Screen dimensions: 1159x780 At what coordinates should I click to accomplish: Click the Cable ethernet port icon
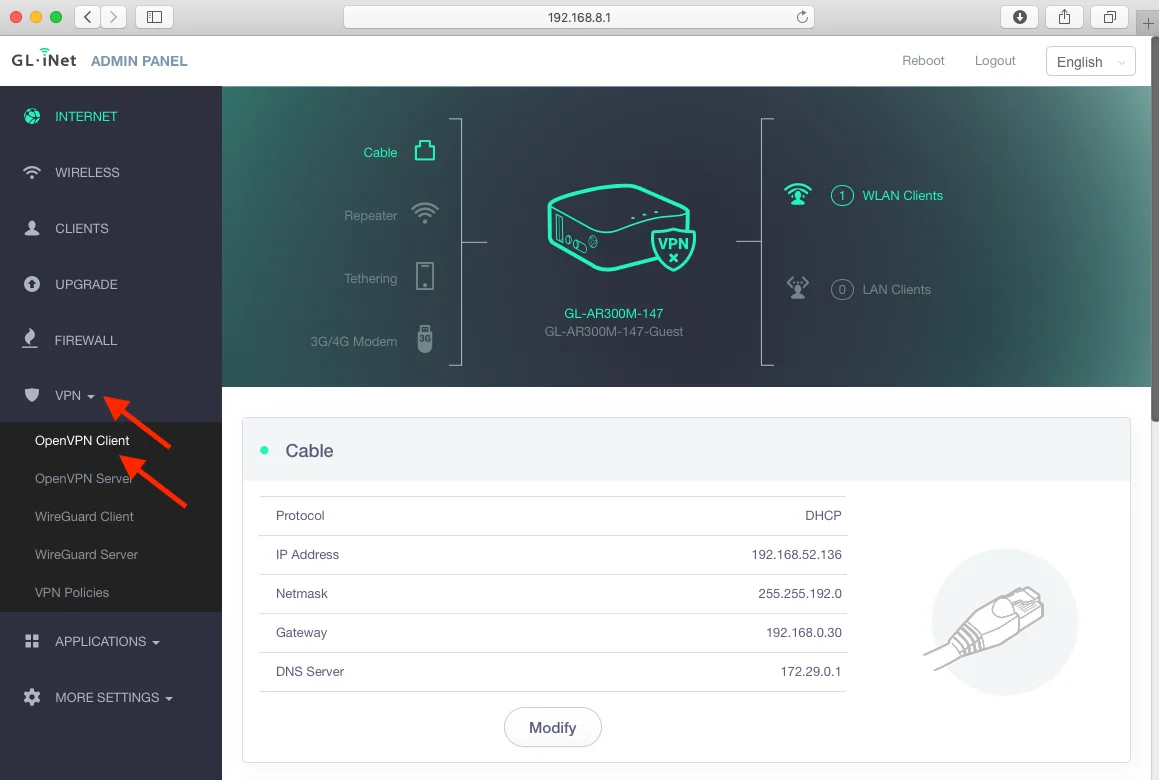coord(425,152)
